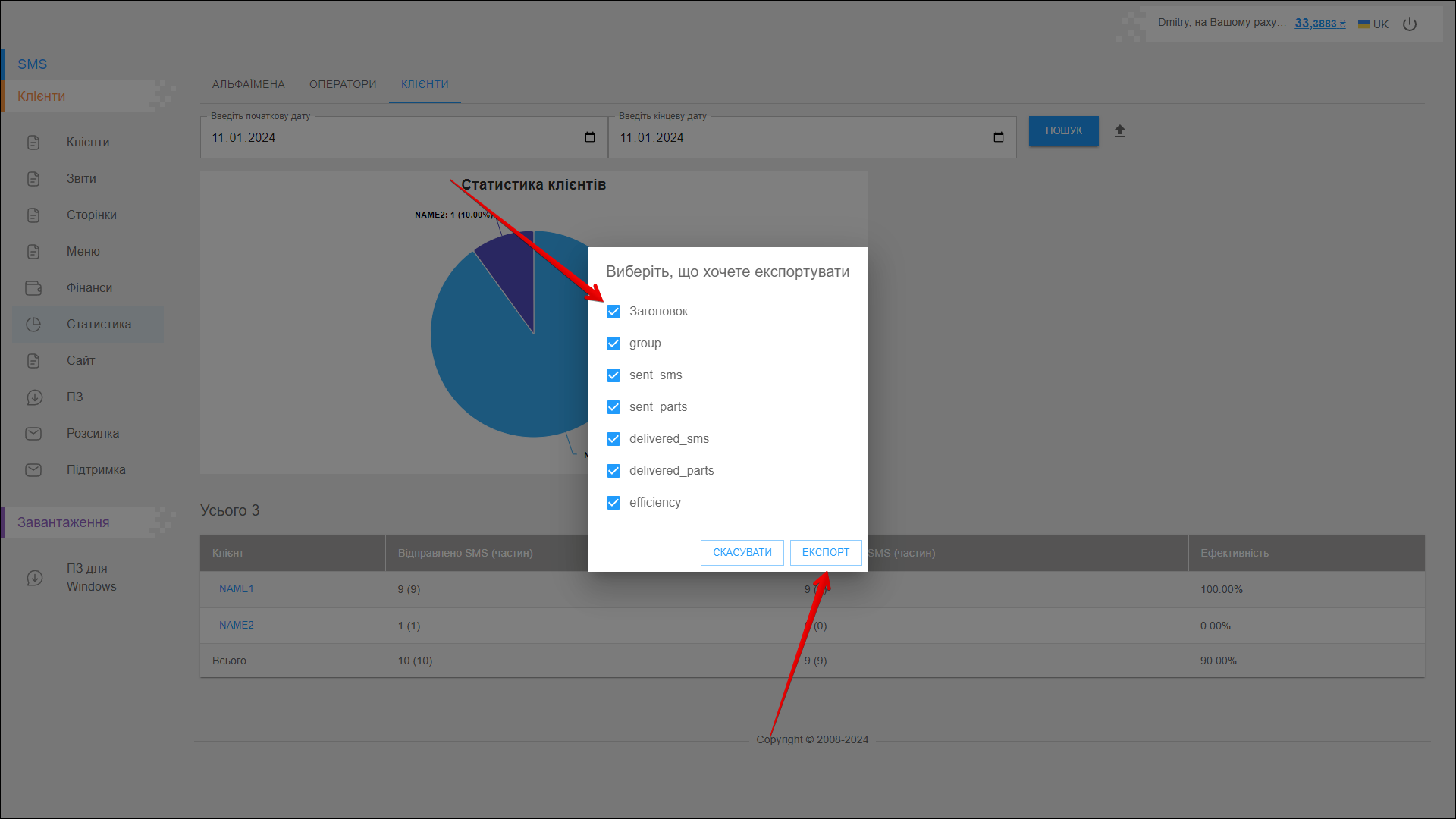Open the end date calendar picker
1456x819 pixels.
(998, 137)
